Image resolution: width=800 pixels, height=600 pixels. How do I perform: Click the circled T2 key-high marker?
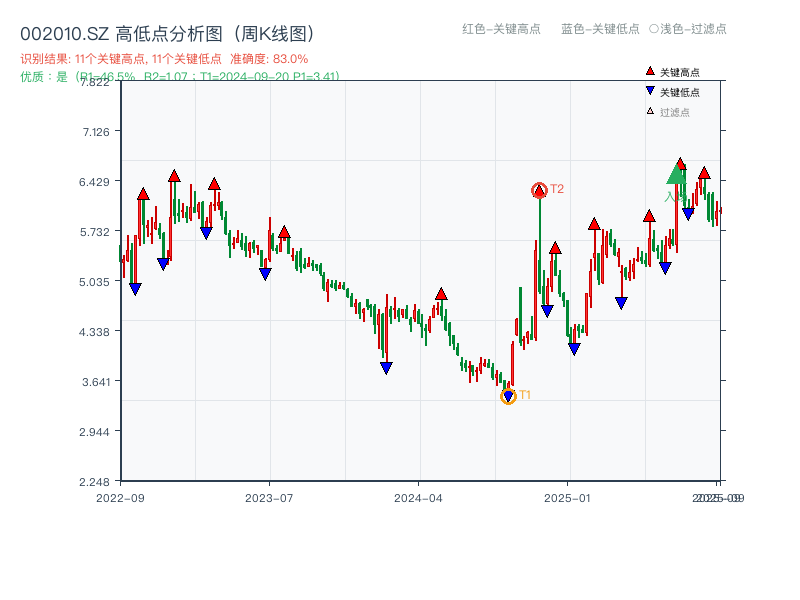click(538, 188)
